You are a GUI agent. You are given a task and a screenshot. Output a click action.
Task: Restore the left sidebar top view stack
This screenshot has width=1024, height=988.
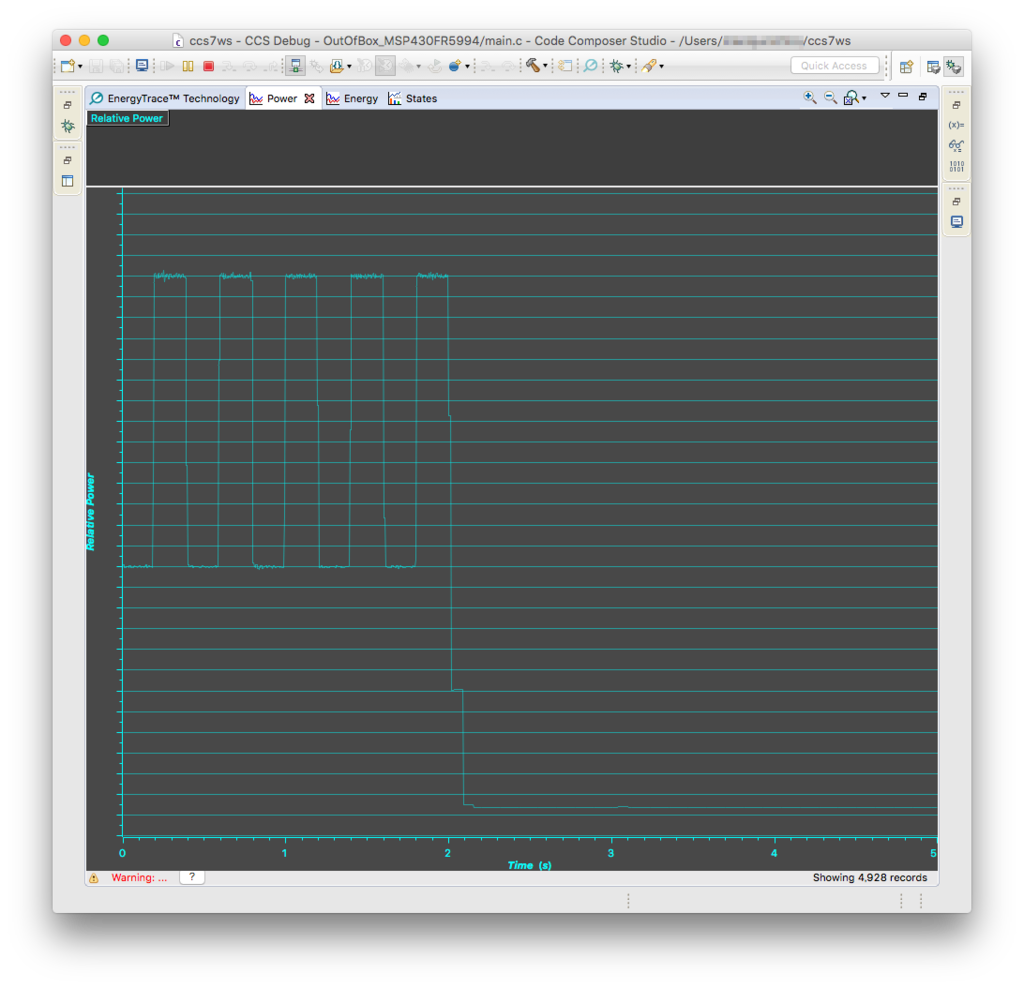tap(67, 104)
